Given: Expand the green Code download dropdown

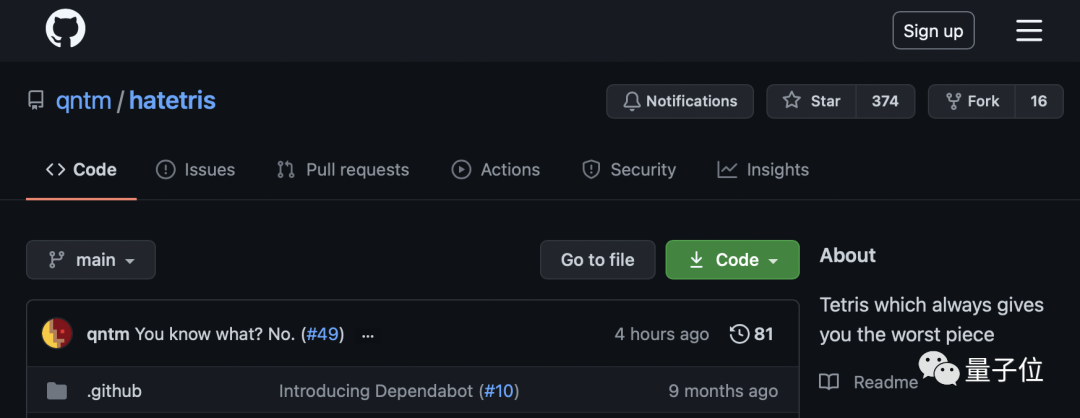Looking at the screenshot, I should tap(733, 260).
